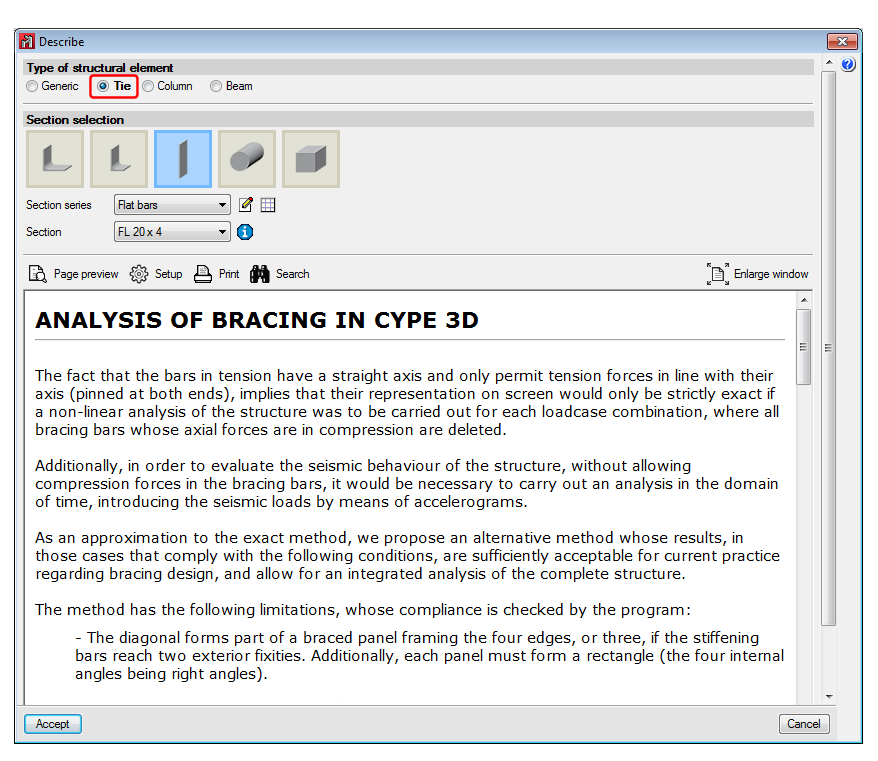Click the dialog outer scrollbar down arrow
Image resolution: width=878 pixels, height=761 pixels.
point(829,697)
